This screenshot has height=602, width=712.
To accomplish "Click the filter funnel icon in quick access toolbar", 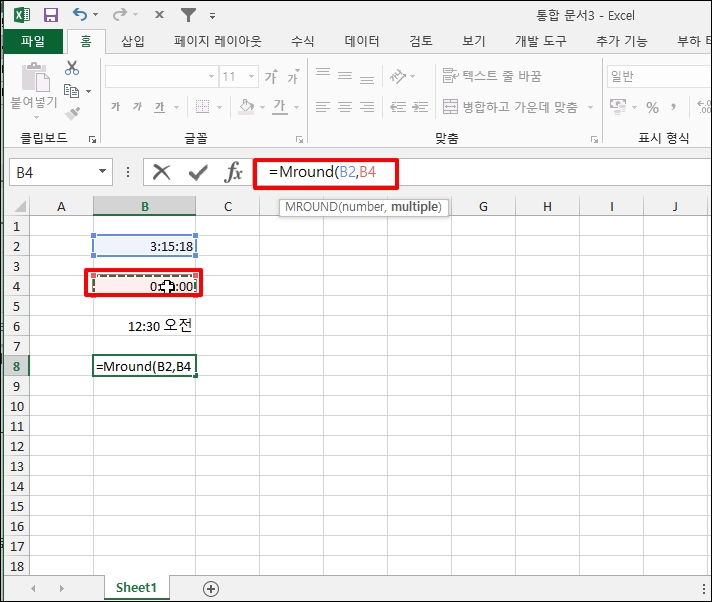I will point(188,15).
